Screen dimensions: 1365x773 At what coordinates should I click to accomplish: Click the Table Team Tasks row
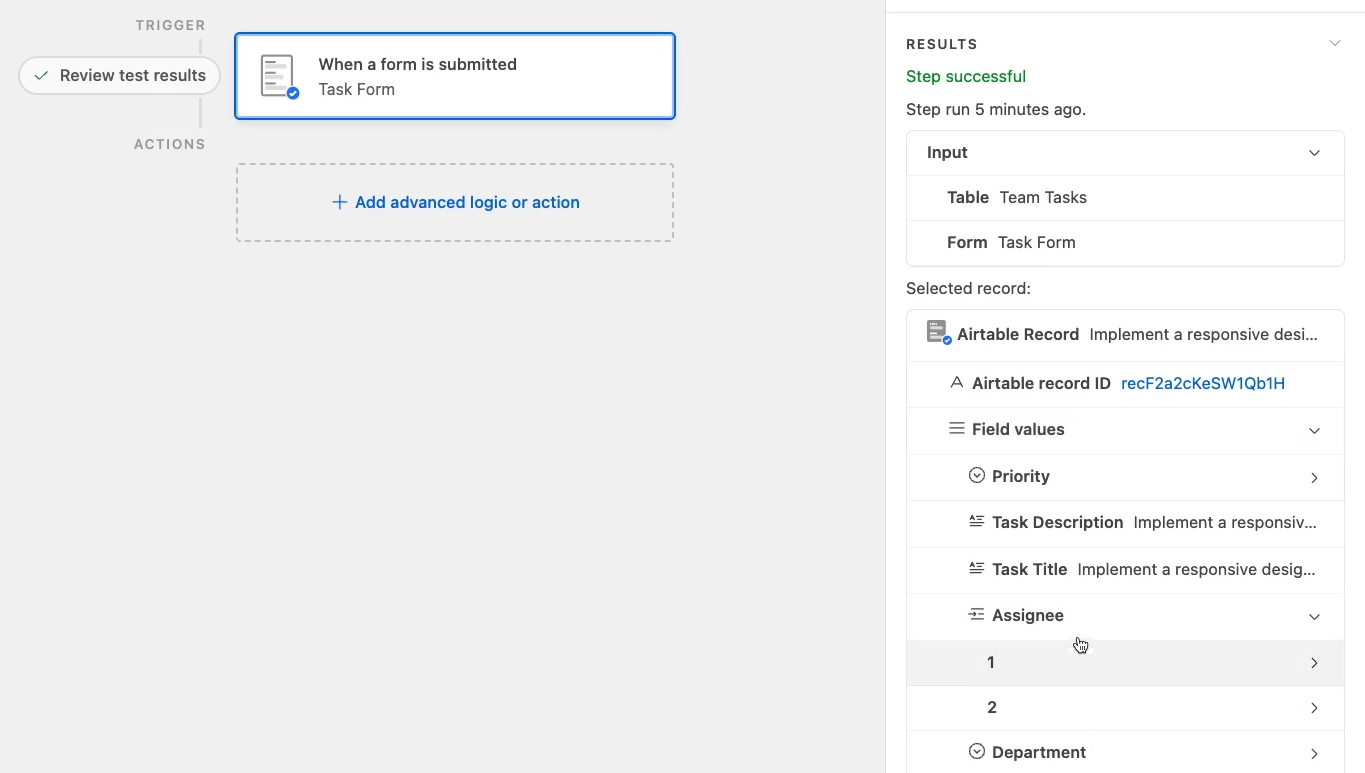click(x=1125, y=197)
